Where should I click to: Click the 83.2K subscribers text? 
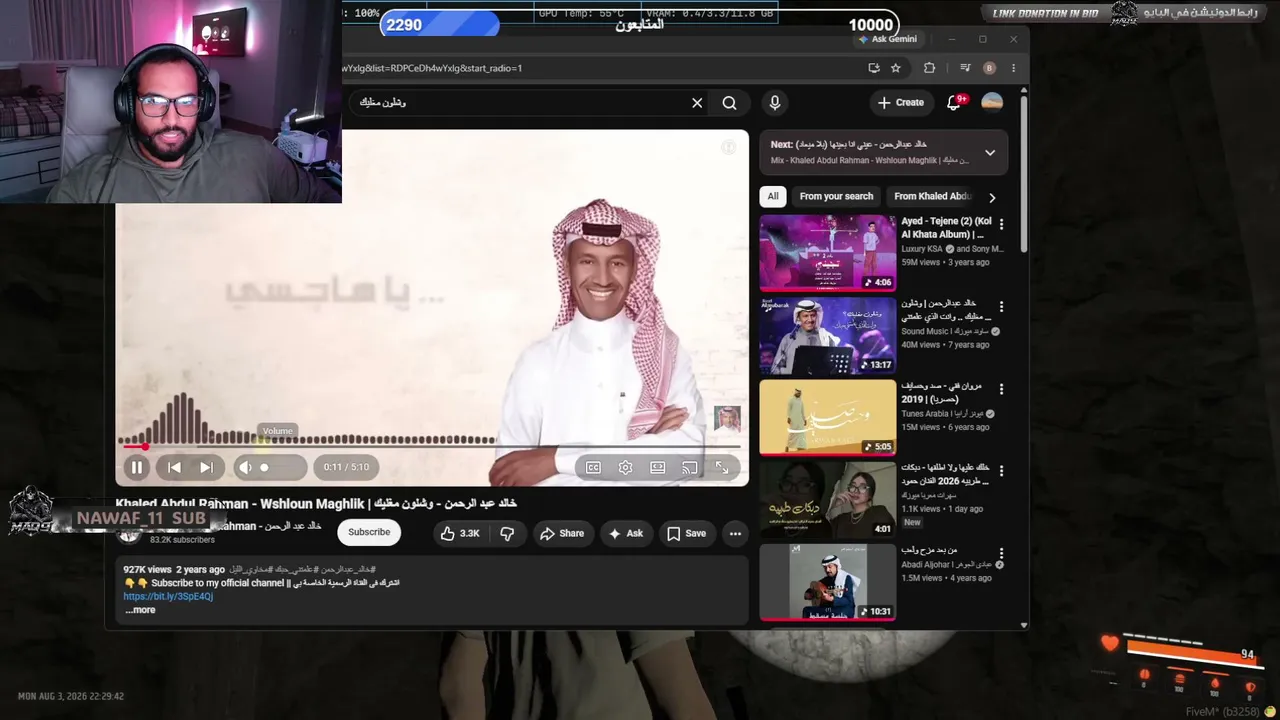pos(182,540)
